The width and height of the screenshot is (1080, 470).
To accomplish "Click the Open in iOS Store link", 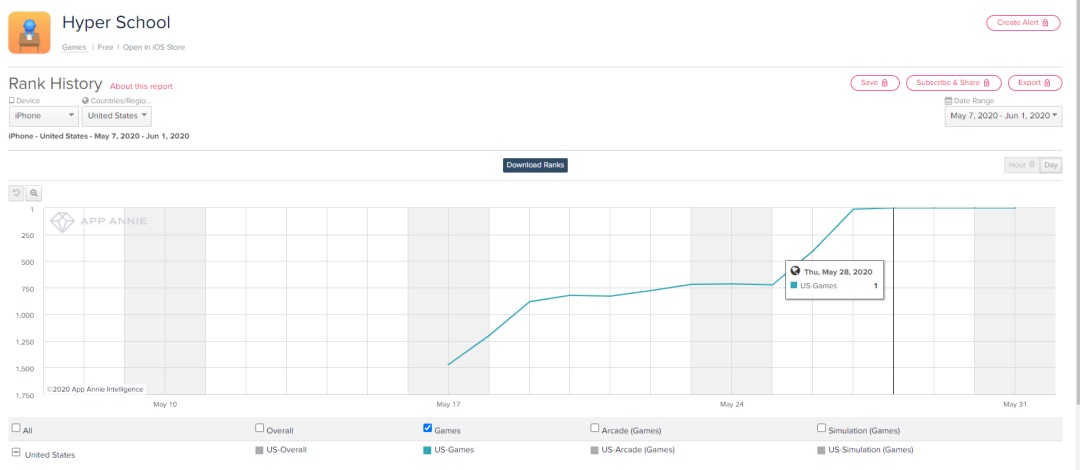I will 154,48.
